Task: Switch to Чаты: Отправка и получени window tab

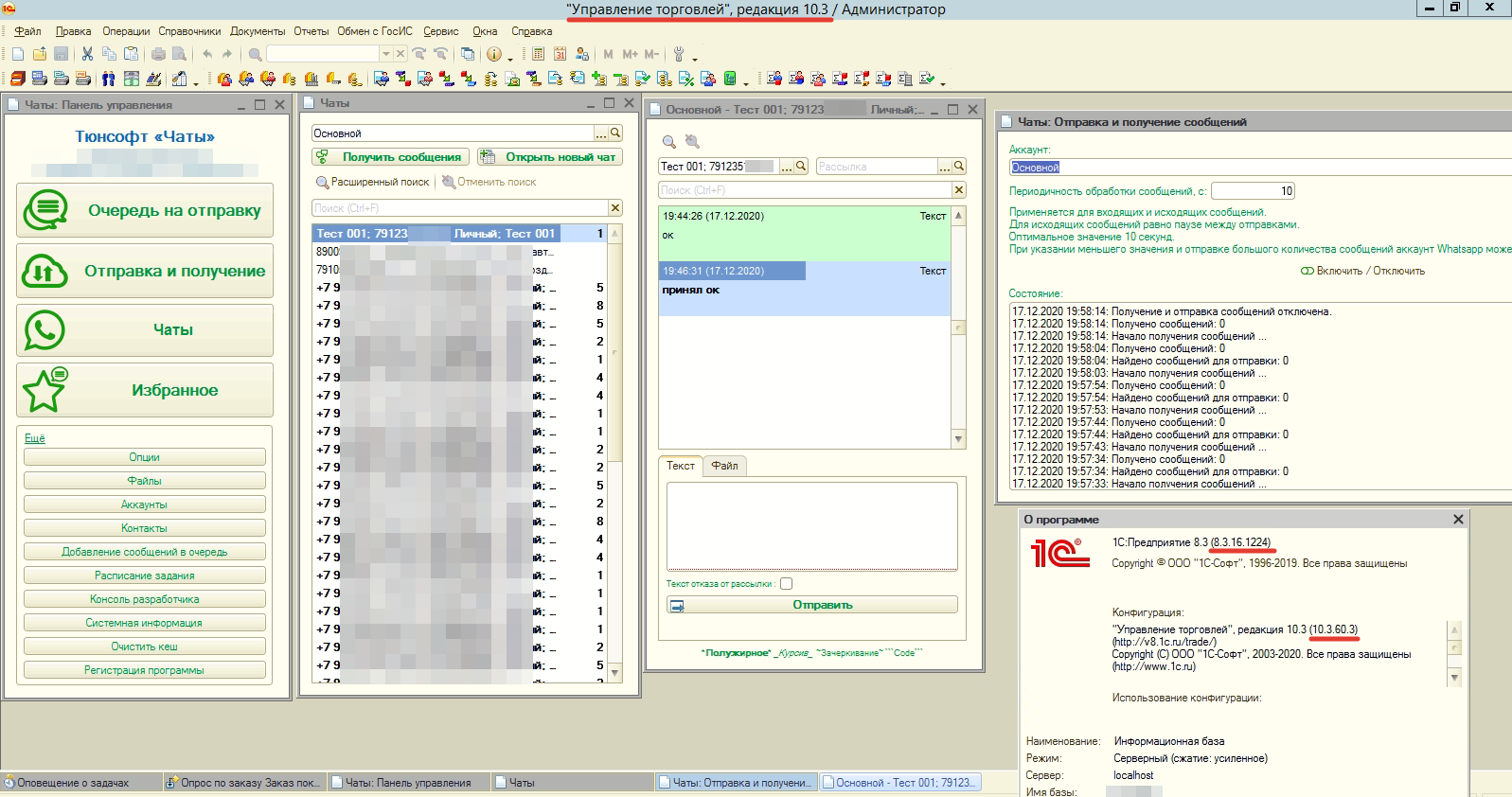Action: [736, 783]
